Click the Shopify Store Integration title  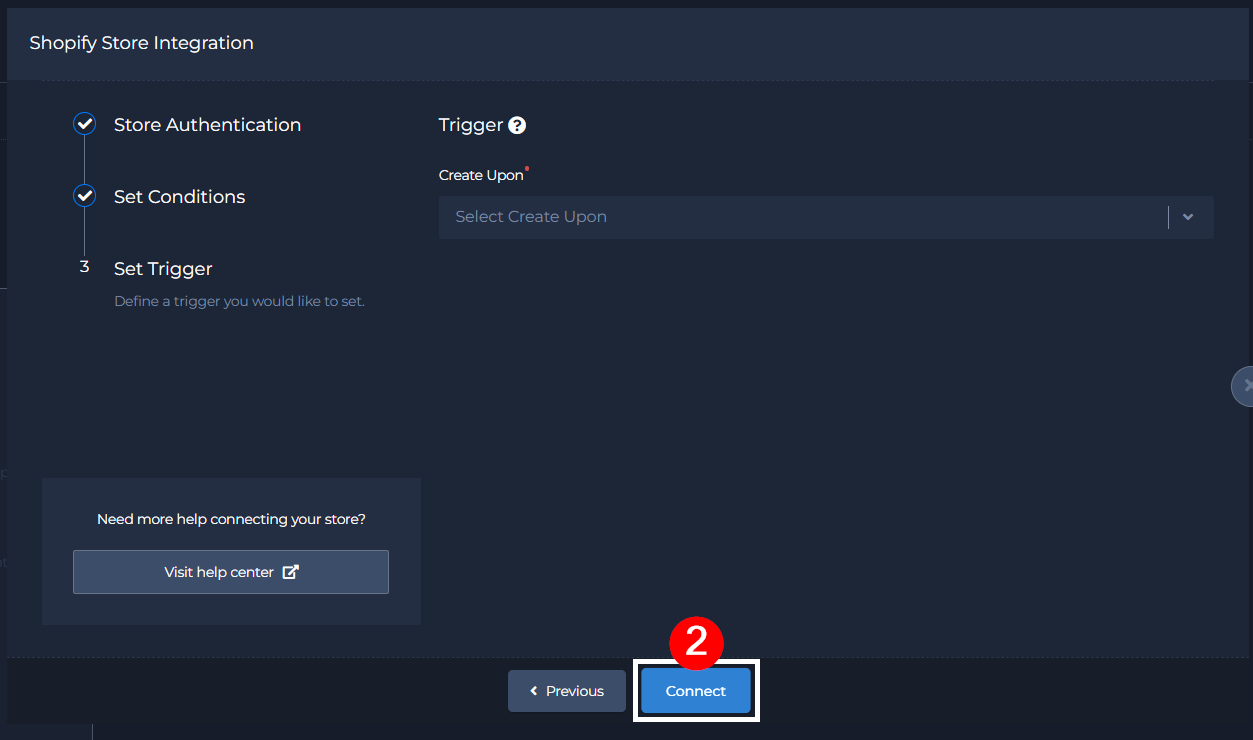141,43
